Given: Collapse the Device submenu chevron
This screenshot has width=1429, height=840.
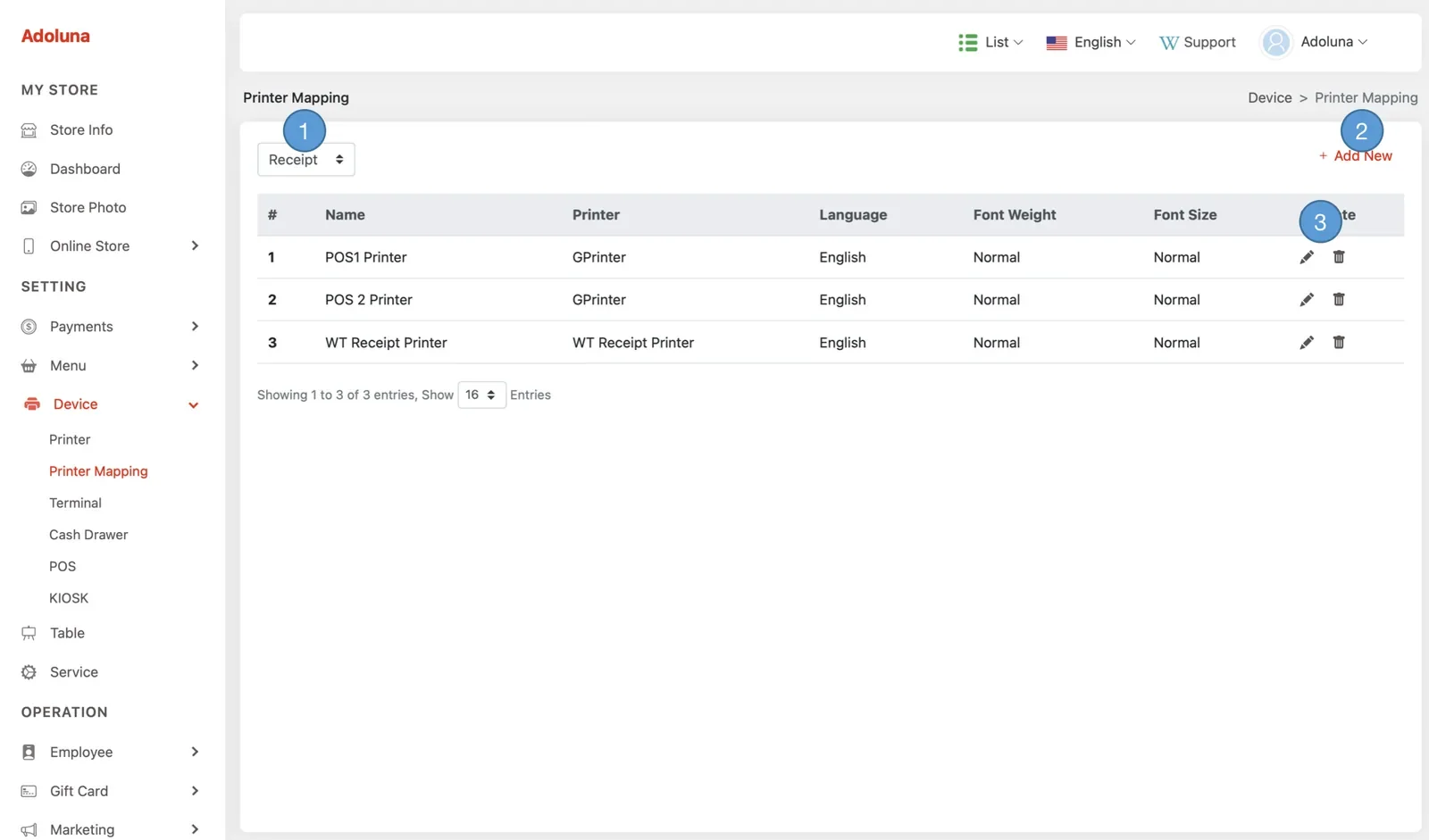Looking at the screenshot, I should [x=193, y=405].
